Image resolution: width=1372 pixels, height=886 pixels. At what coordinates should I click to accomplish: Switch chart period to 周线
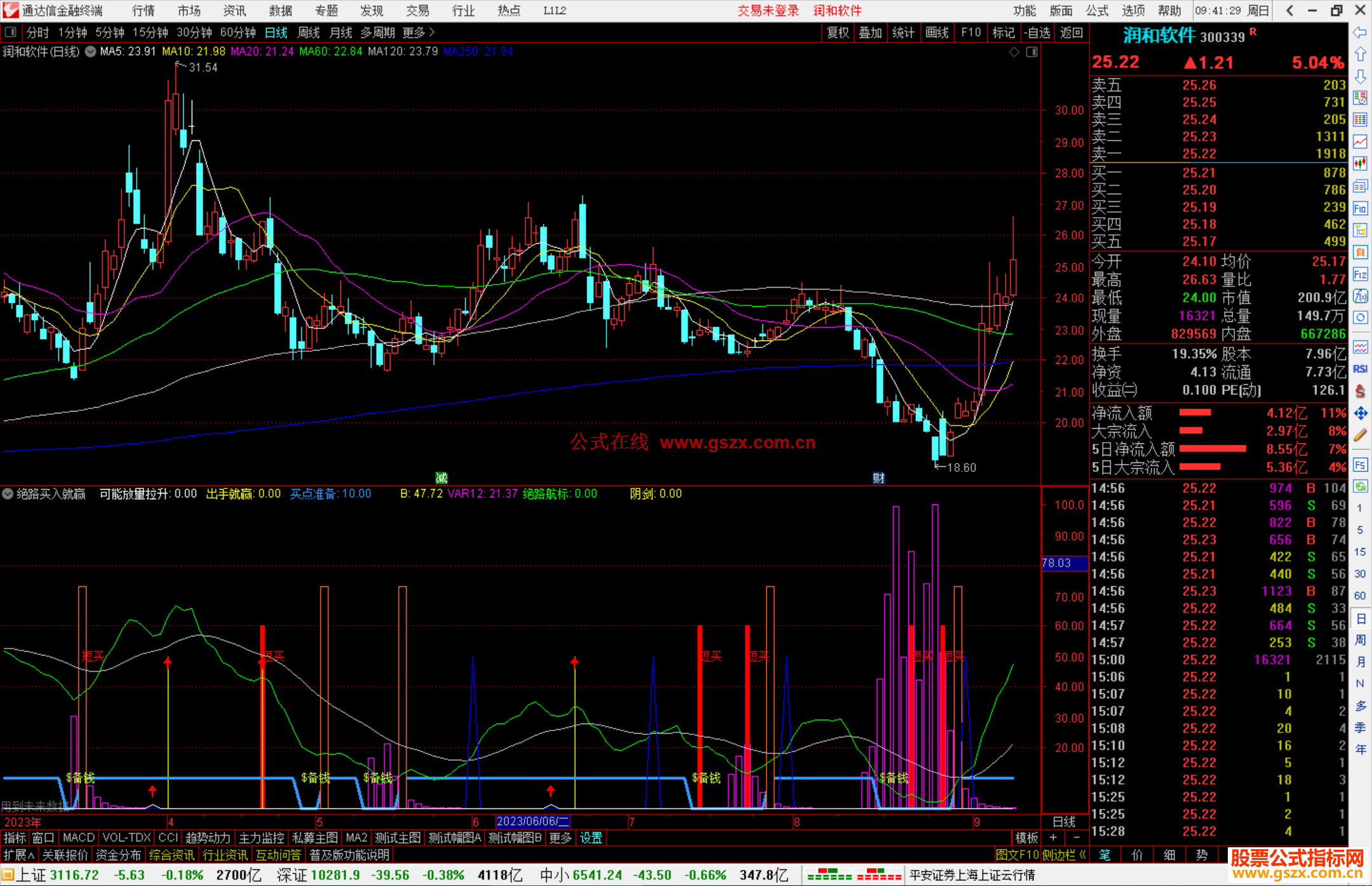click(309, 32)
